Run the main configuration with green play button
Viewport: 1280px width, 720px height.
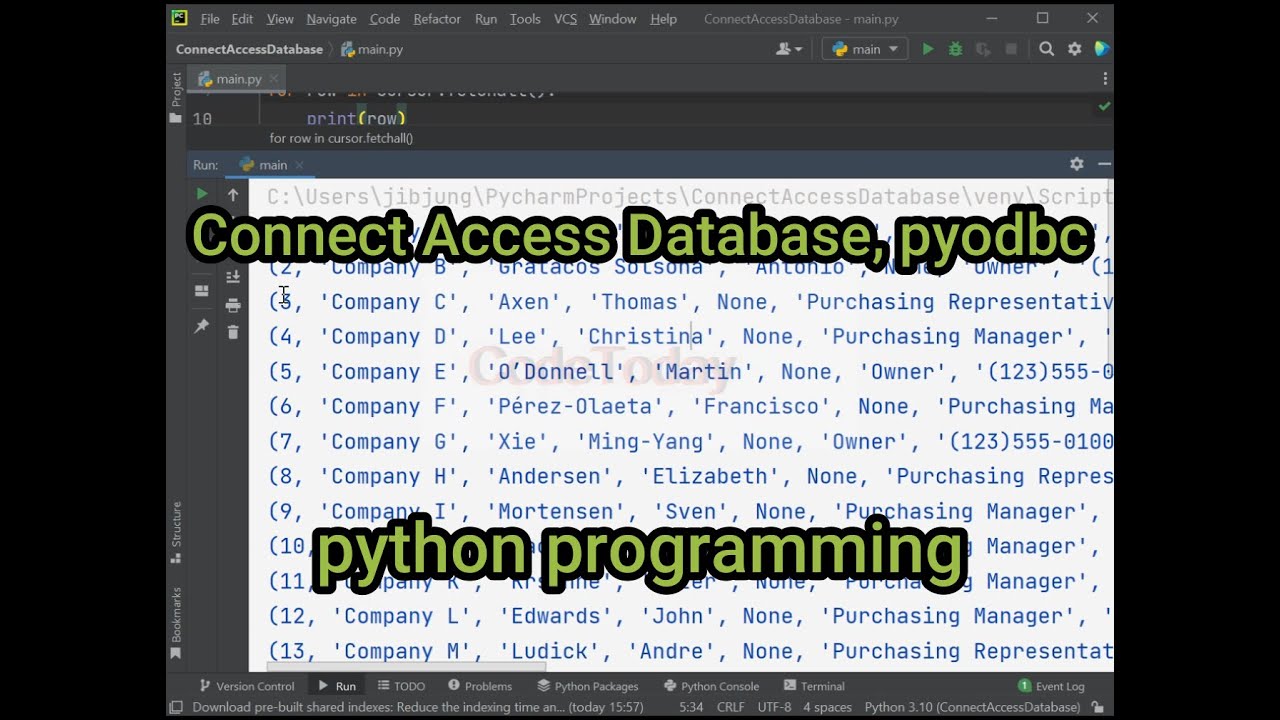928,49
